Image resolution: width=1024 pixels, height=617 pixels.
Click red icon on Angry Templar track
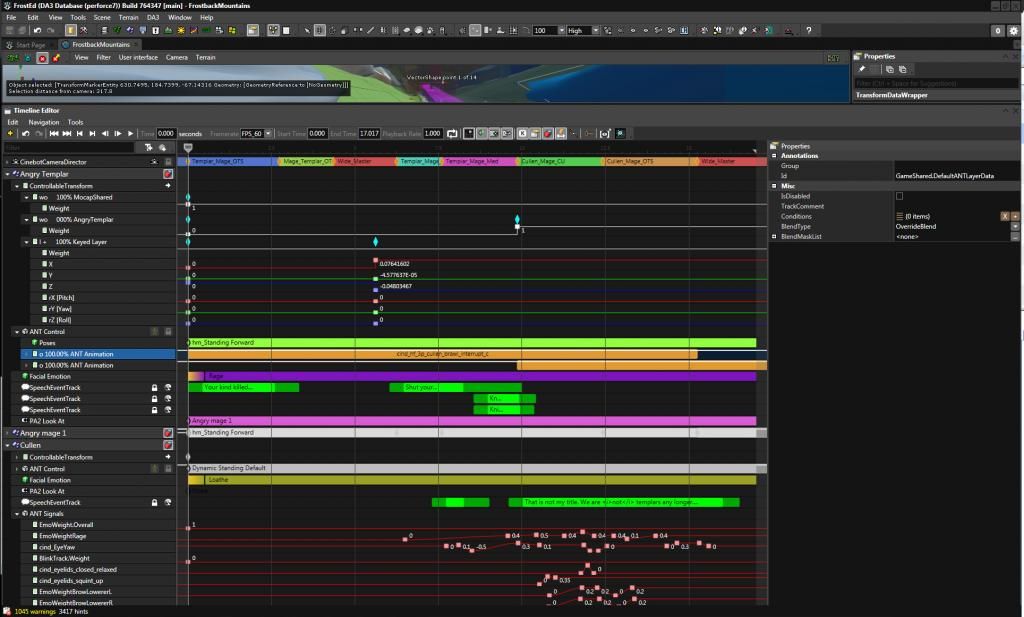(x=168, y=174)
